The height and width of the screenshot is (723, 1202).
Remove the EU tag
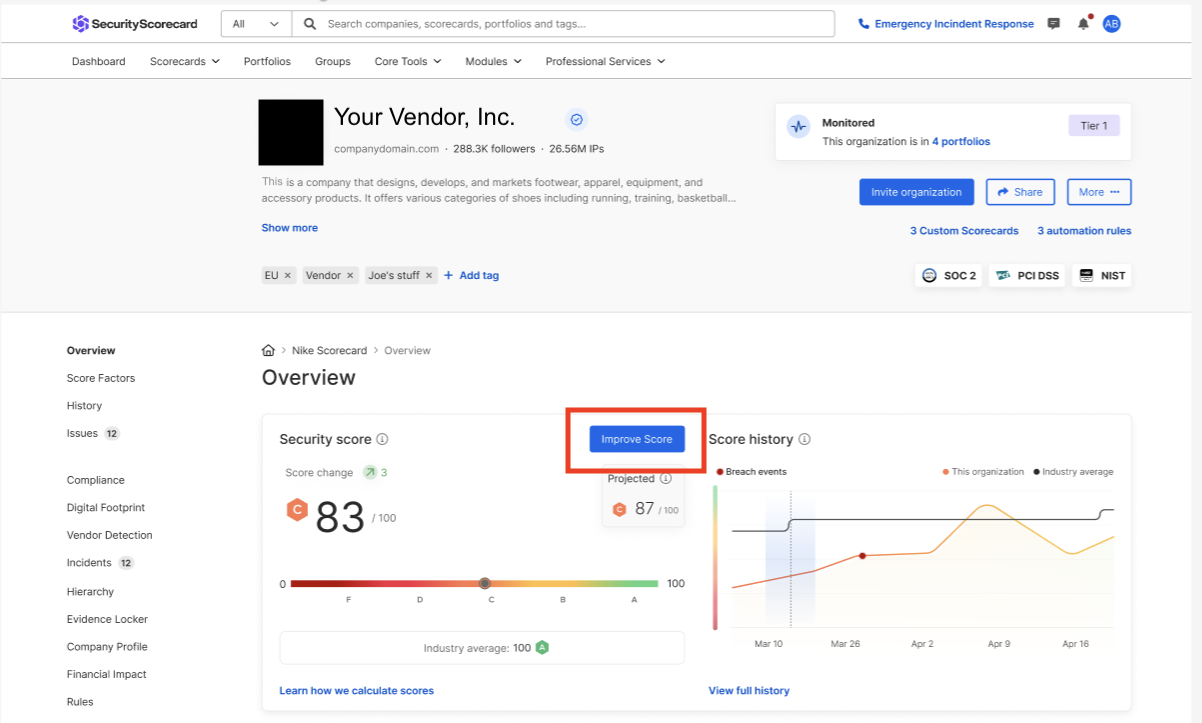tap(288, 275)
